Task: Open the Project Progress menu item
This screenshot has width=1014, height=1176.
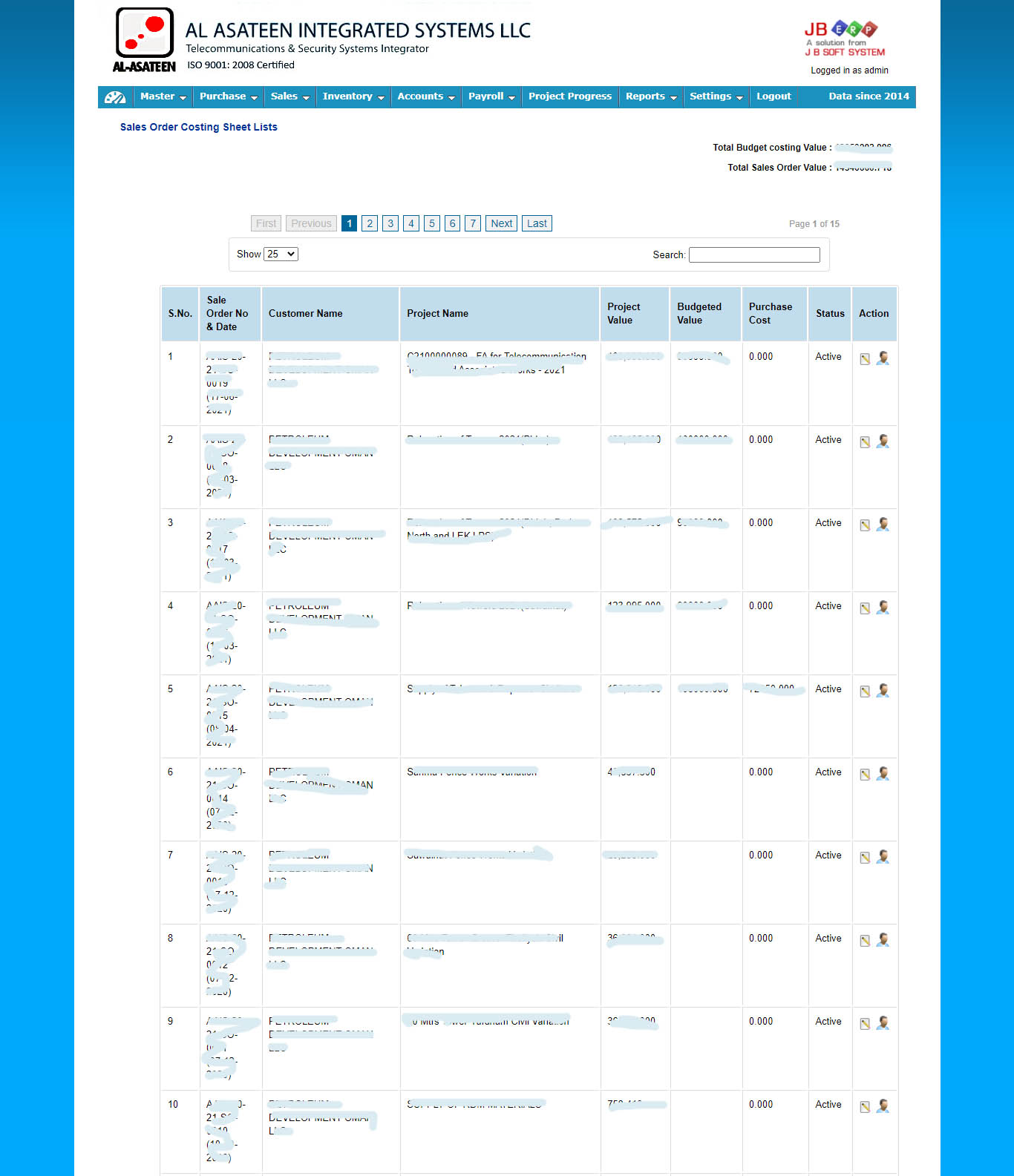Action: pyautogui.click(x=570, y=96)
